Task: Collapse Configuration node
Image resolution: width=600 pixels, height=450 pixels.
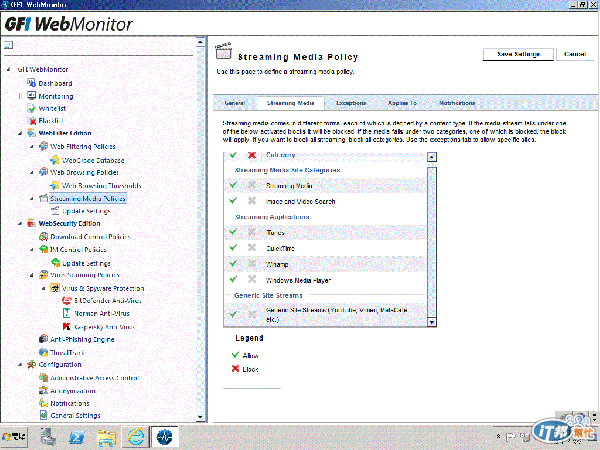Action: click(x=20, y=364)
